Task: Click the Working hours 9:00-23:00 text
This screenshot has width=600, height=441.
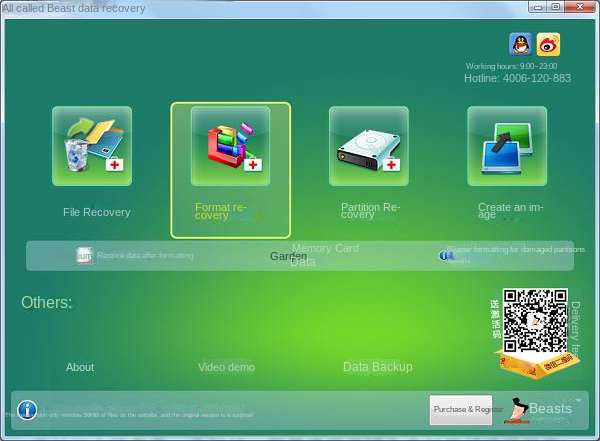Action: click(x=511, y=66)
